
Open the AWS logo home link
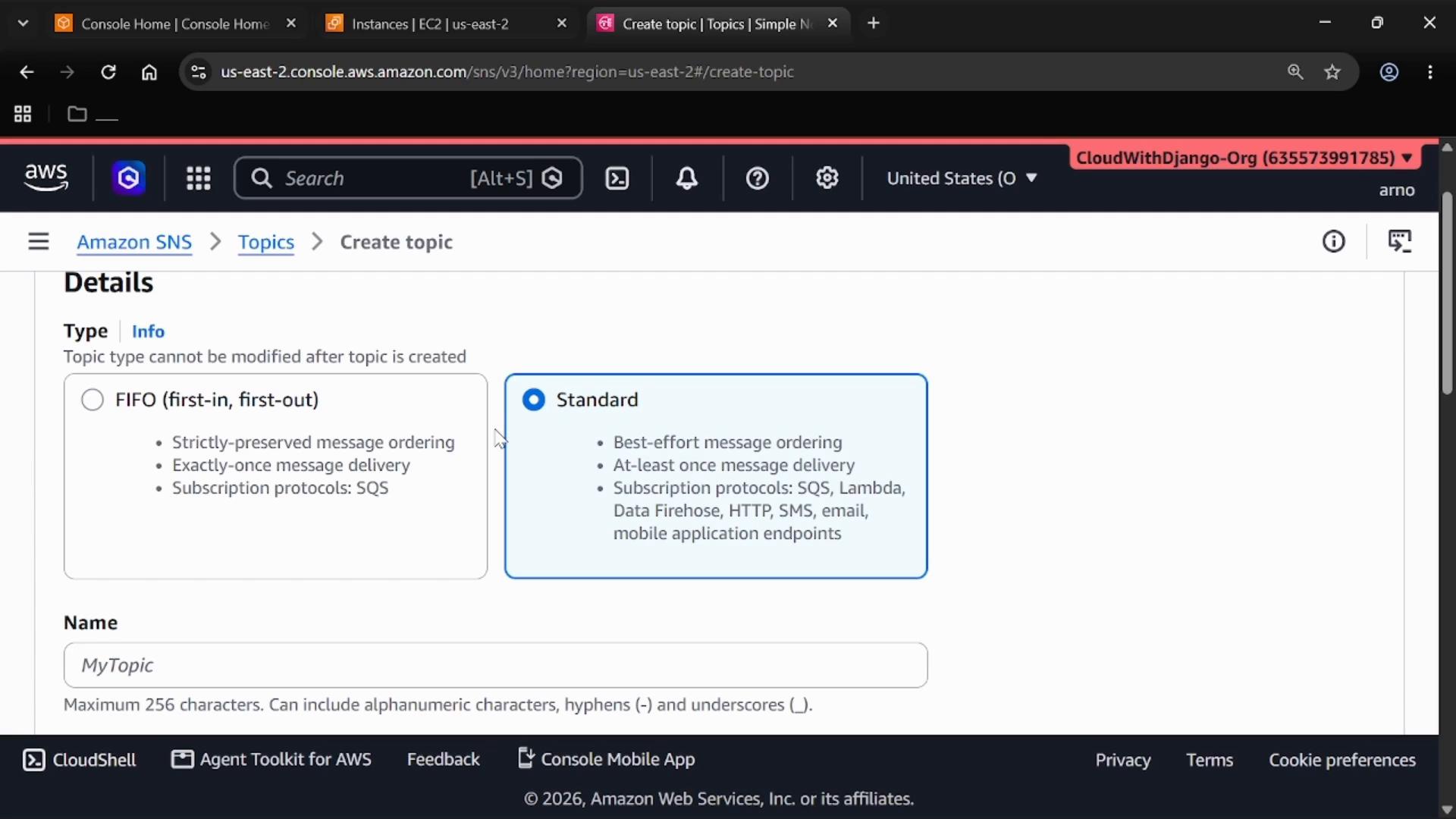(x=46, y=177)
